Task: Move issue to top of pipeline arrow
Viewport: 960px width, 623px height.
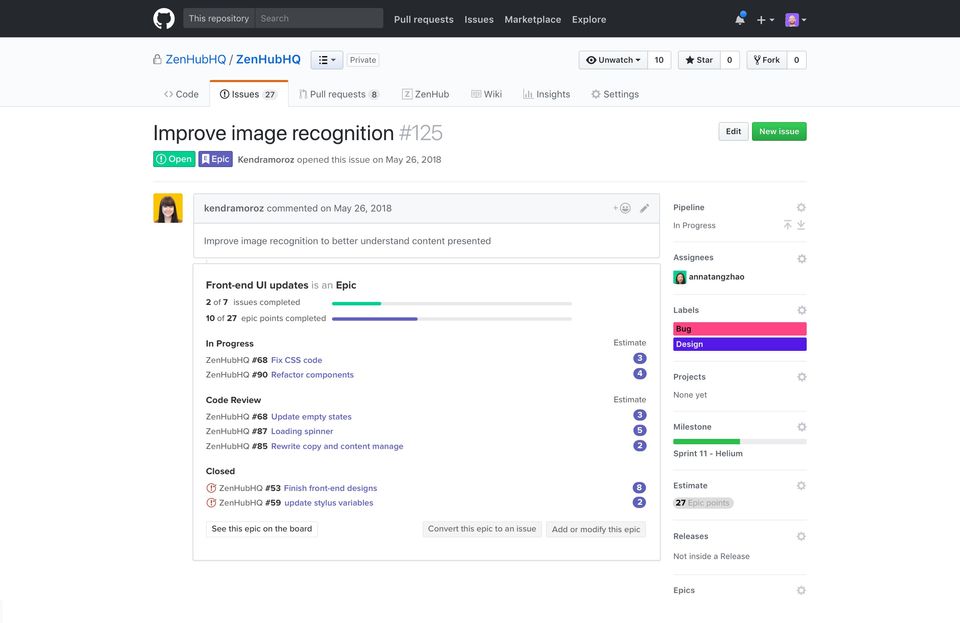Action: click(787, 225)
